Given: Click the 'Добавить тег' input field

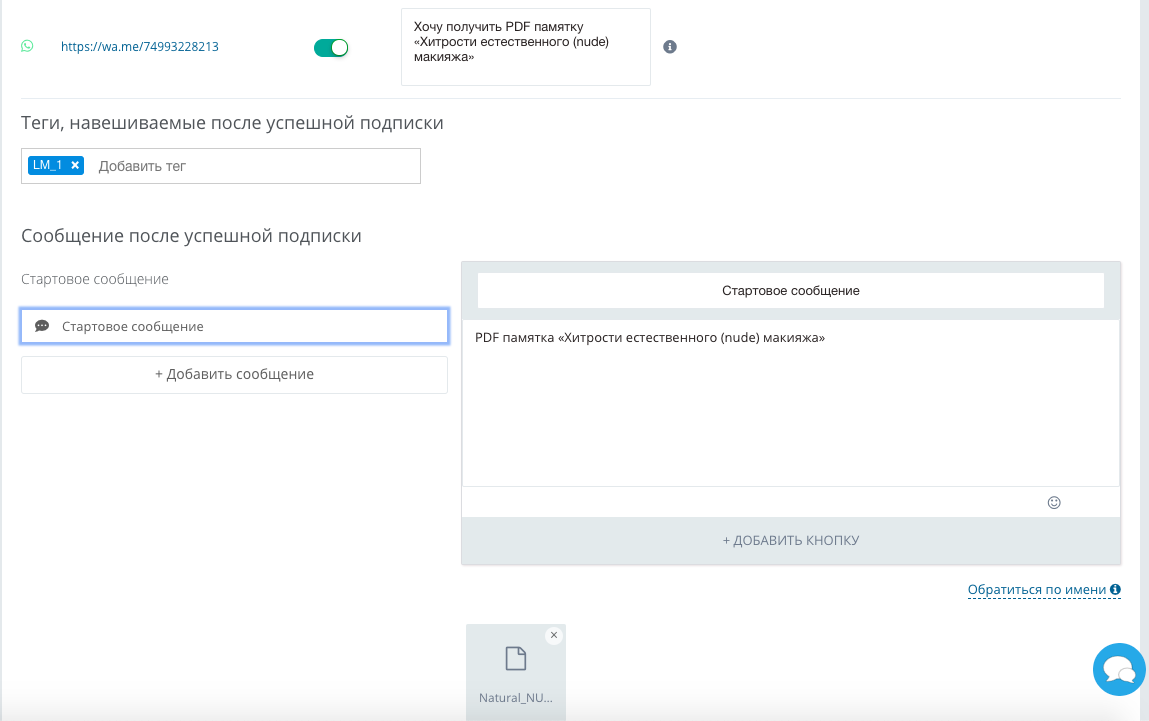Looking at the screenshot, I should click(x=256, y=166).
